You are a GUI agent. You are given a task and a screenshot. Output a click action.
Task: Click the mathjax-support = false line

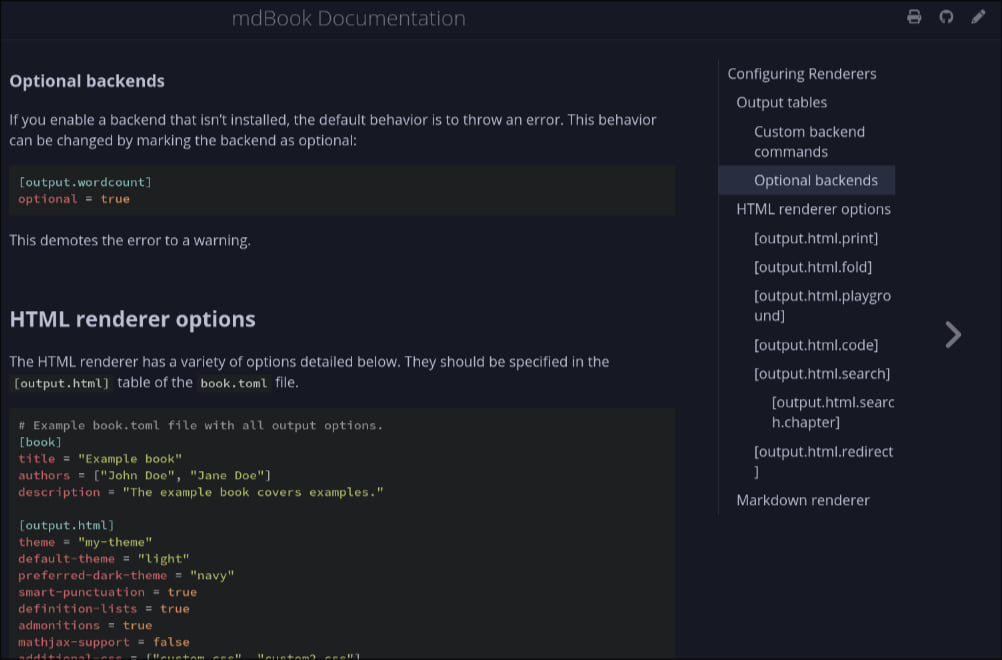click(104, 641)
